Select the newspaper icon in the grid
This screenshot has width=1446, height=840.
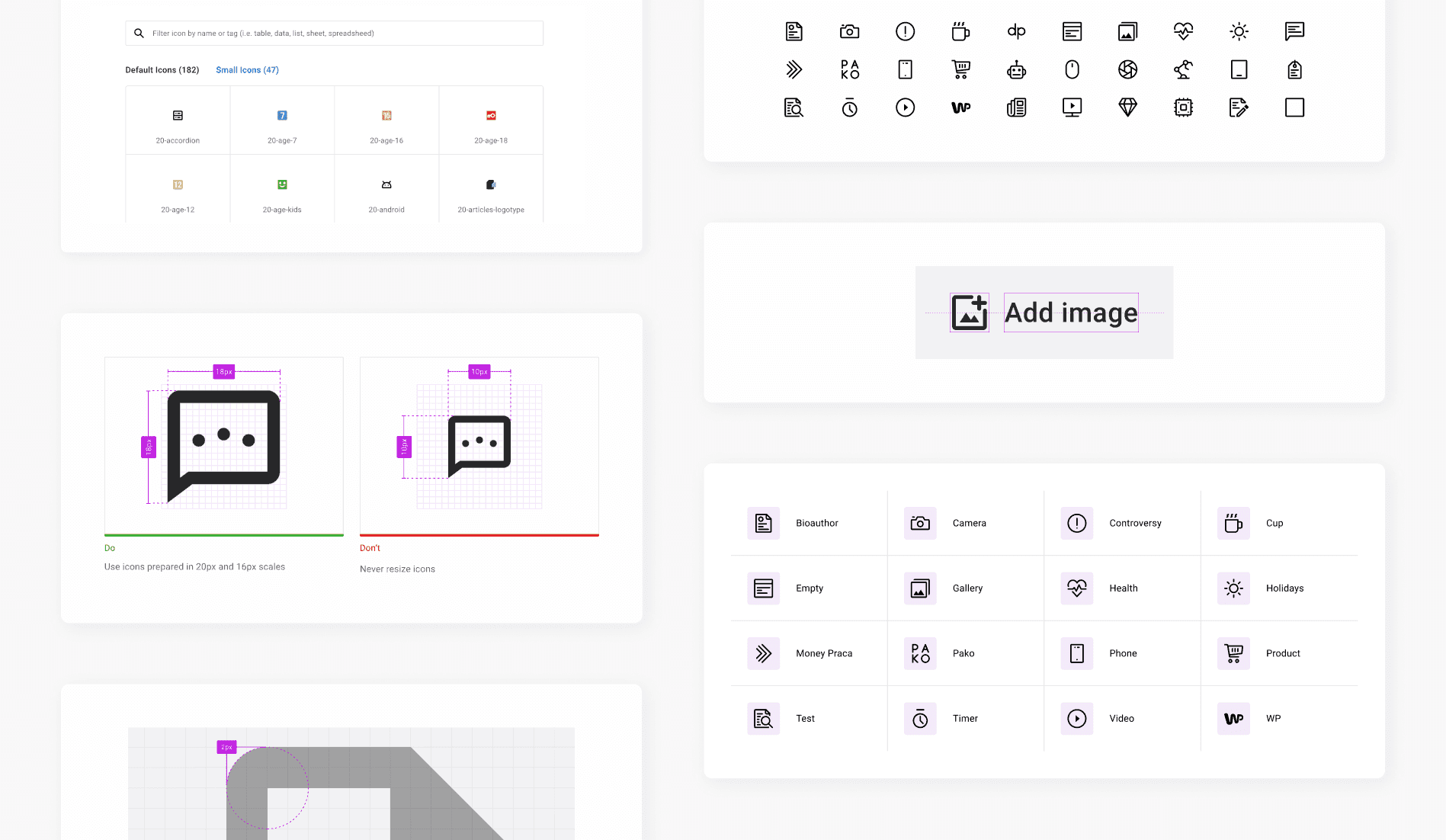[1016, 107]
